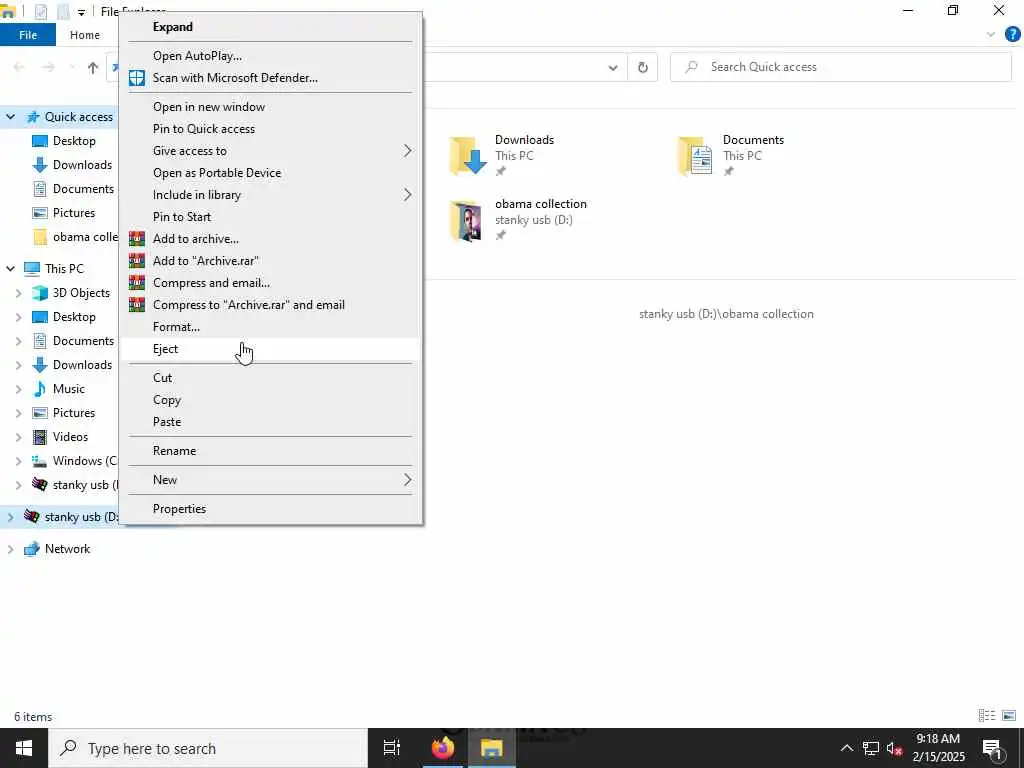This screenshot has width=1024, height=768.
Task: Click Expand at top of context menu
Action: click(x=270, y=27)
